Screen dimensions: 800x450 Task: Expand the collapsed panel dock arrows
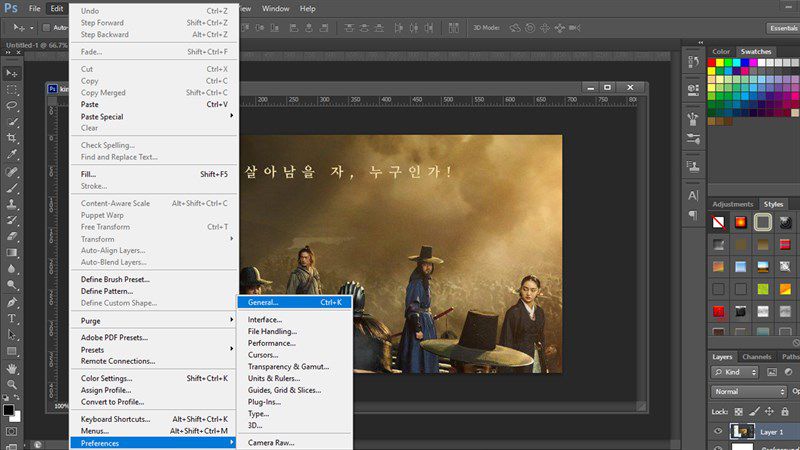[701, 43]
